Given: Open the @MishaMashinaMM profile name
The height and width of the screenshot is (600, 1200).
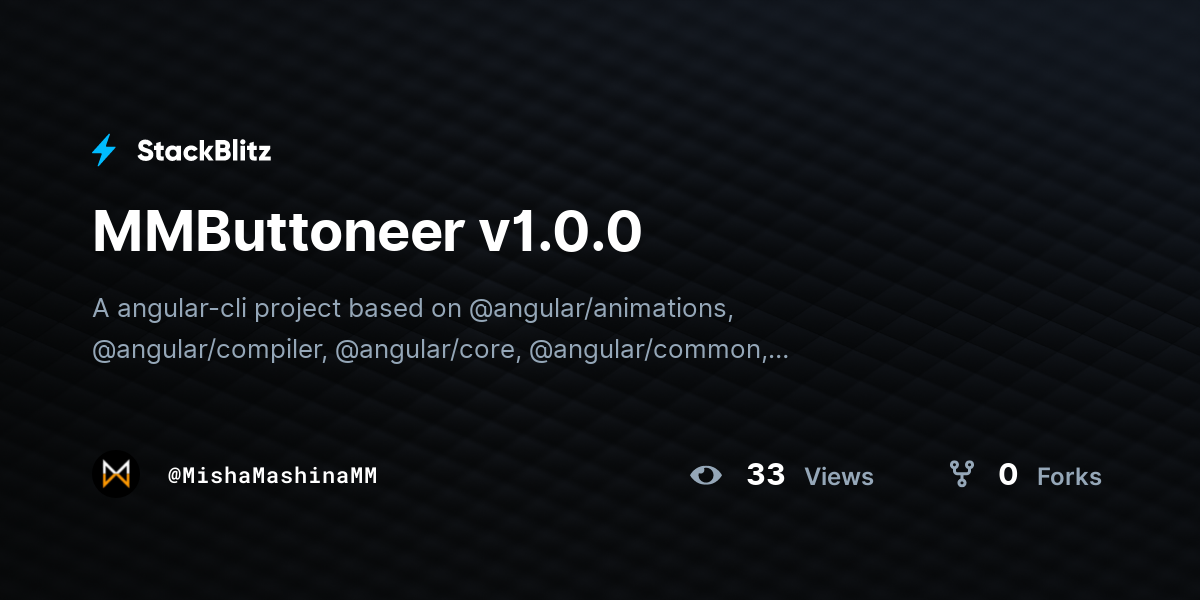Looking at the screenshot, I should (273, 476).
